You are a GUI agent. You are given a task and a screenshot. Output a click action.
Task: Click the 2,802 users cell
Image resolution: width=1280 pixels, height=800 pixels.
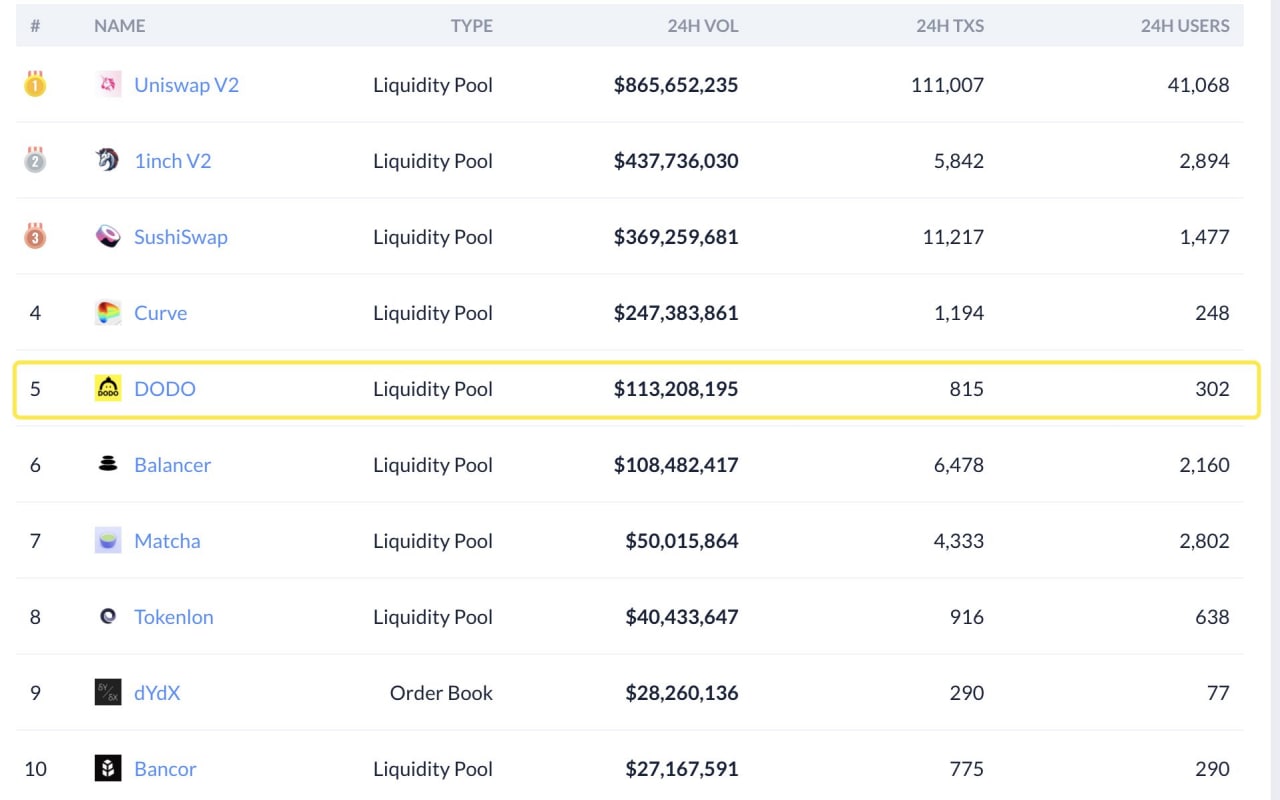[1205, 541]
